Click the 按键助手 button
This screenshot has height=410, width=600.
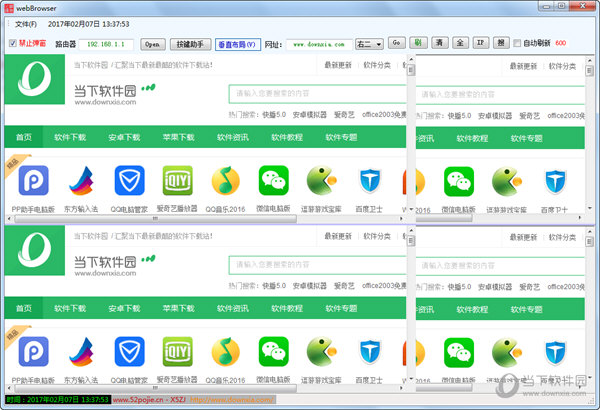[190, 44]
